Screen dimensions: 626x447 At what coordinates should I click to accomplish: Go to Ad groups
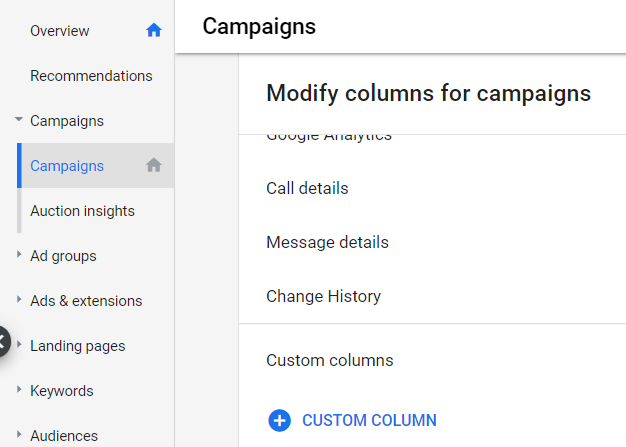tap(63, 256)
